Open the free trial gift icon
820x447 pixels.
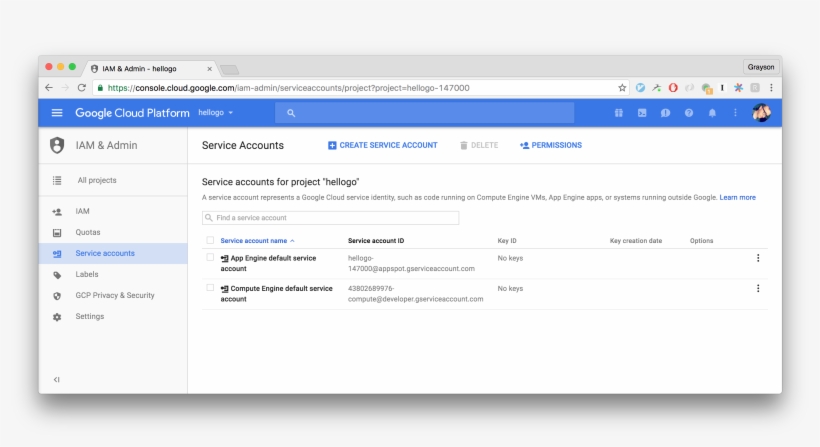coord(619,113)
